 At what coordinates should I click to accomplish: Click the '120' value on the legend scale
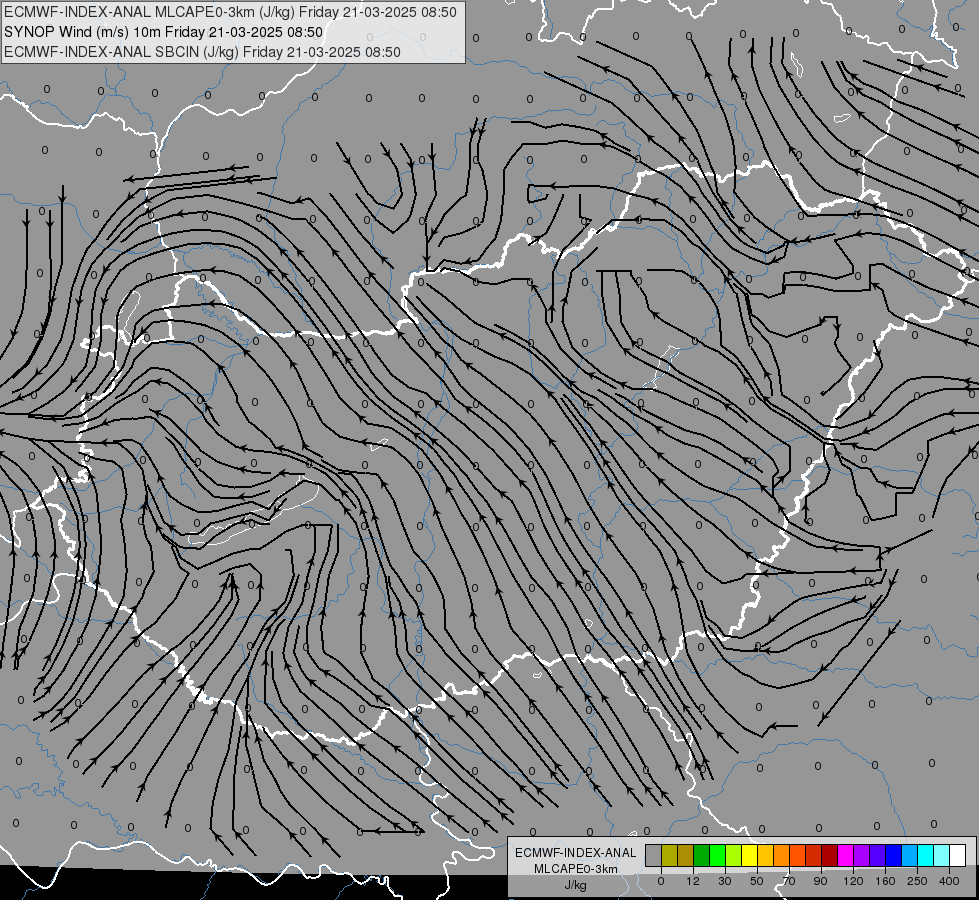[x=853, y=881]
